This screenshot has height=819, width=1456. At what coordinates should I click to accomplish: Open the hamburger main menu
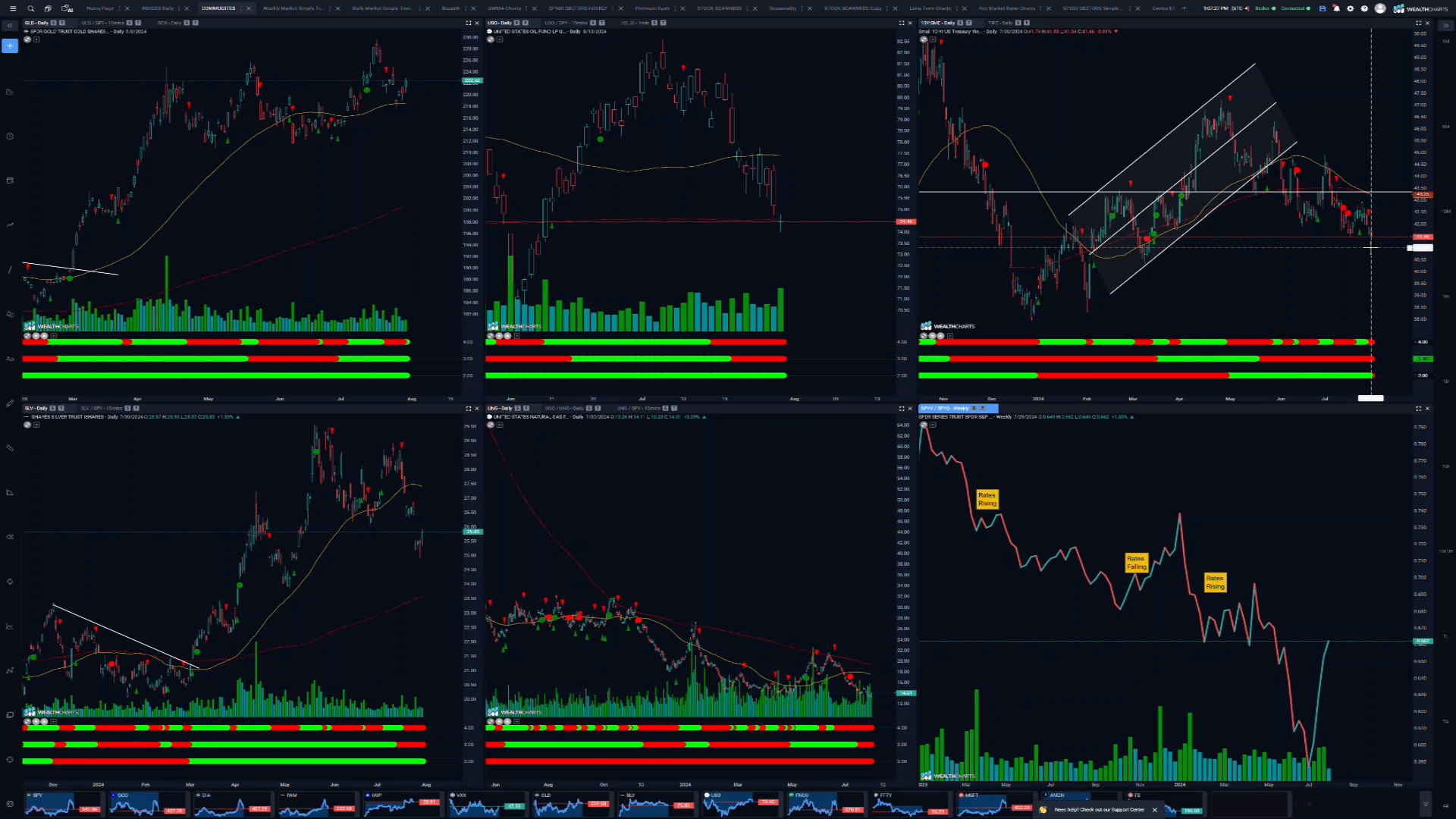(12, 8)
